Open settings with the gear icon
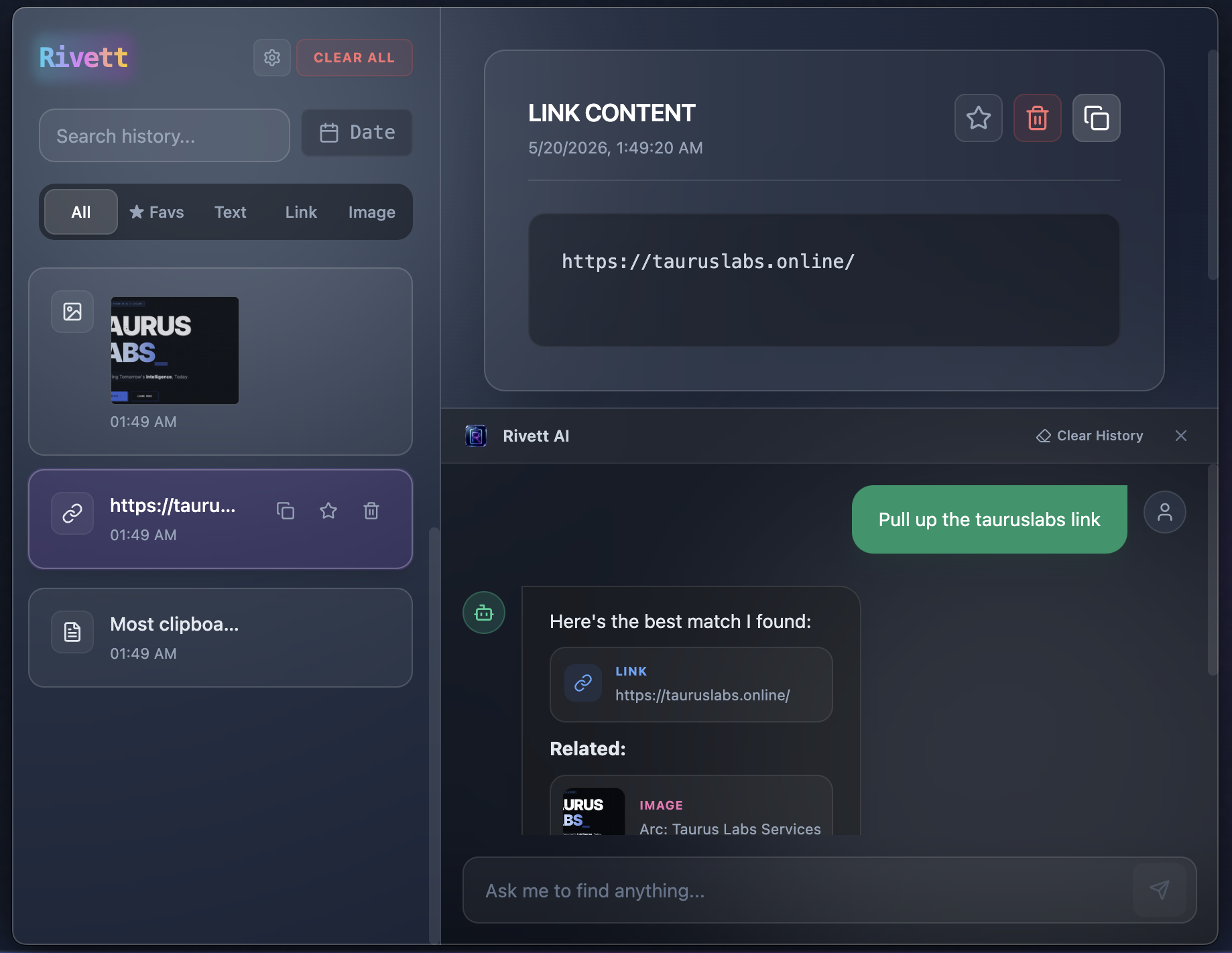This screenshot has width=1232, height=953. (x=271, y=58)
